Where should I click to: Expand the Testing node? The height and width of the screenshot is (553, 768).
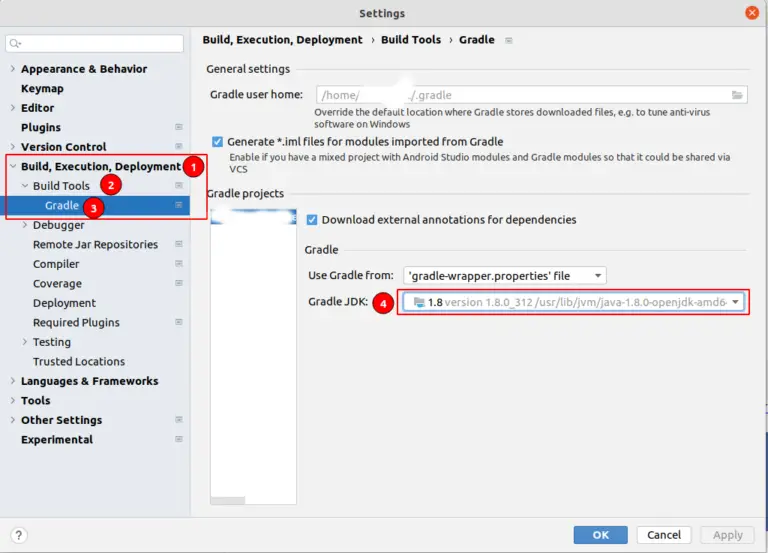24,342
